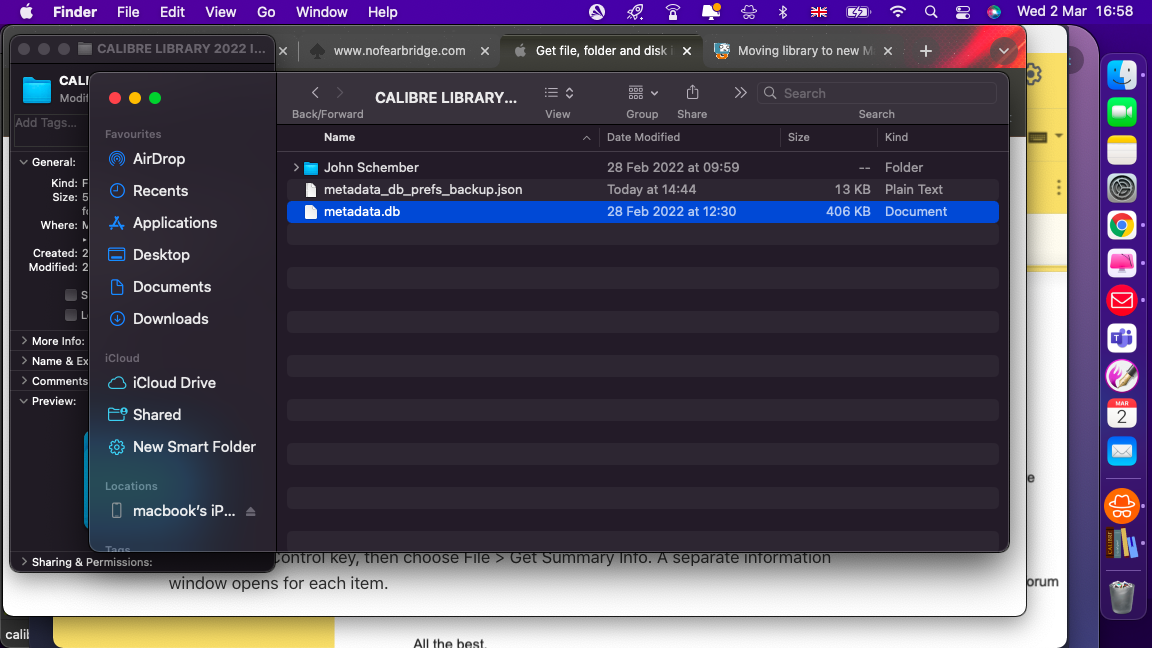Image resolution: width=1152 pixels, height=648 pixels.
Task: Close the www.nofearbridge.com tab
Action: coord(485,51)
